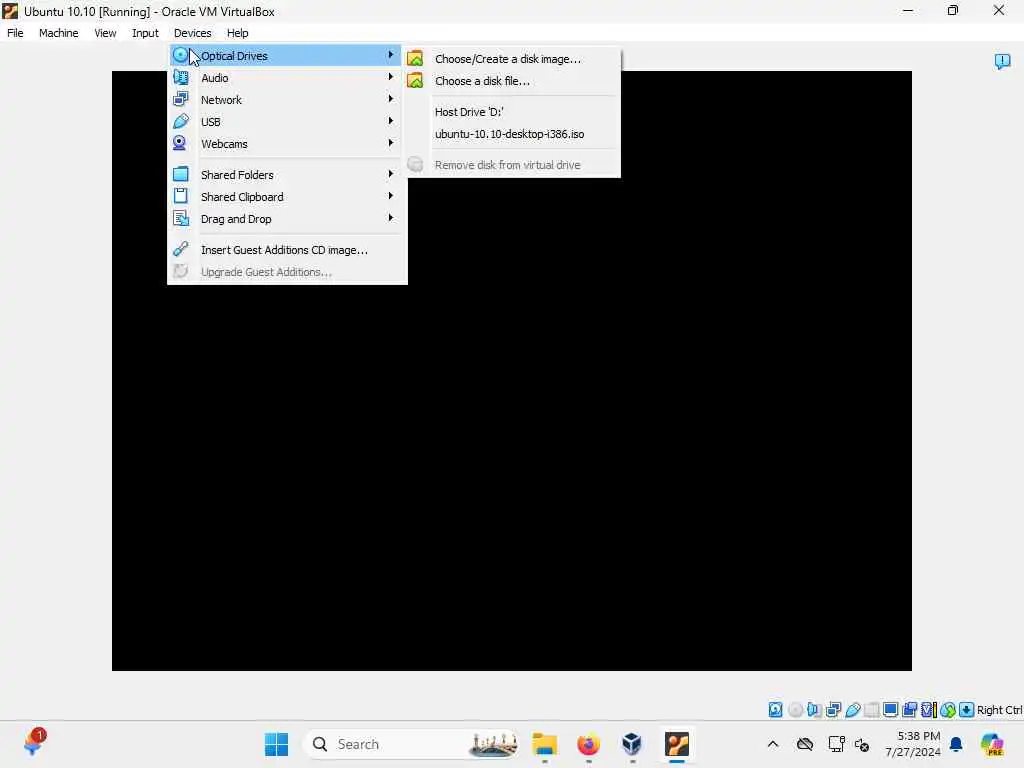Screen dimensions: 1024x768
Task: Click USB devices status bar icon
Action: click(x=852, y=709)
